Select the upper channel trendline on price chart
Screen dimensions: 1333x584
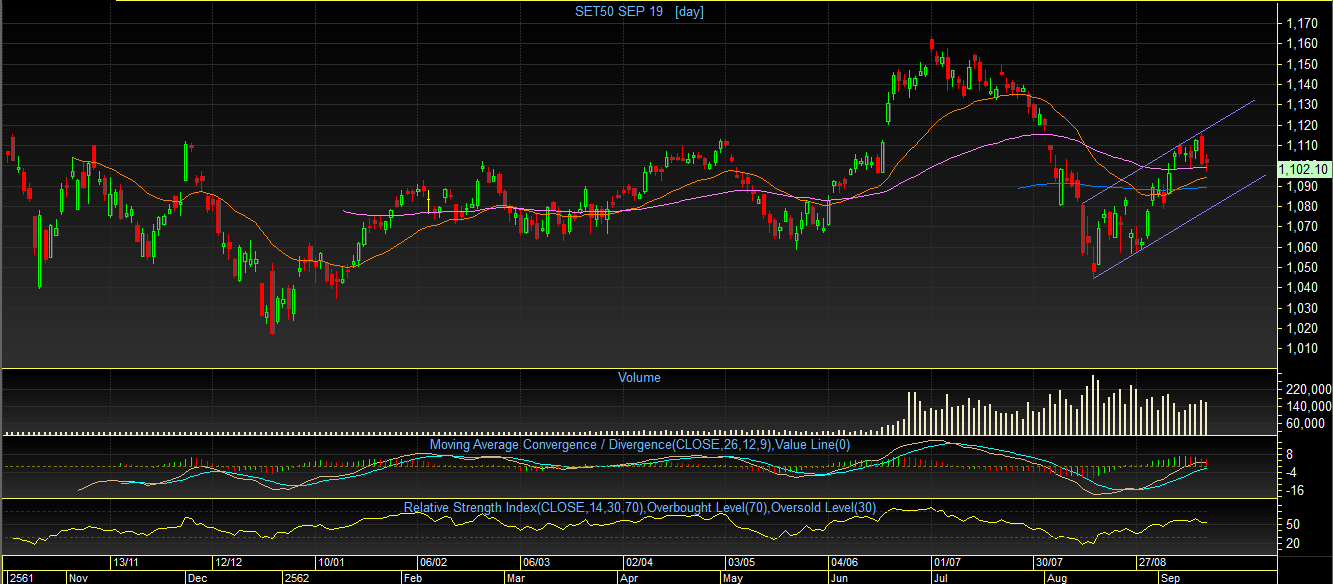click(x=1170, y=151)
